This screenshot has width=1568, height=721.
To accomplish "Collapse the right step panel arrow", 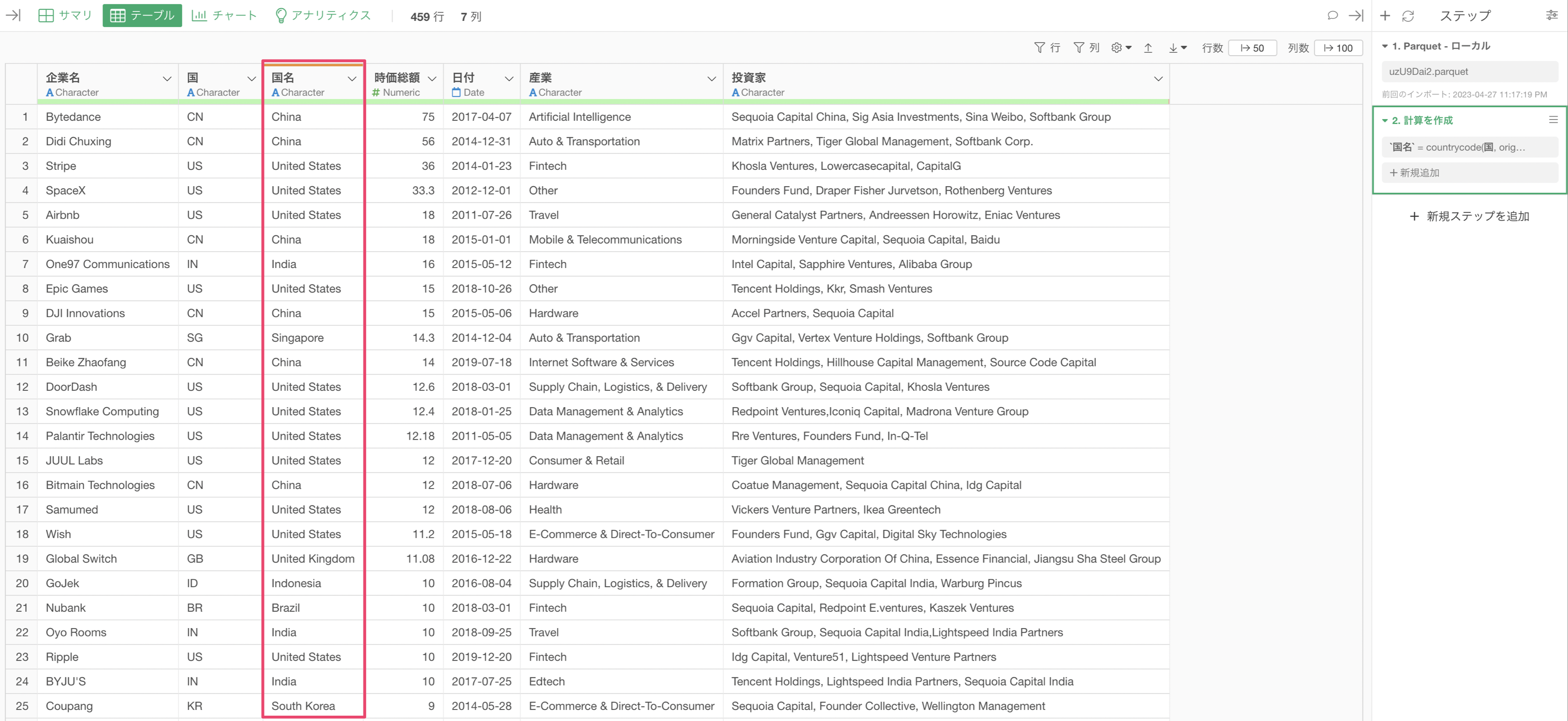I will pos(1356,16).
